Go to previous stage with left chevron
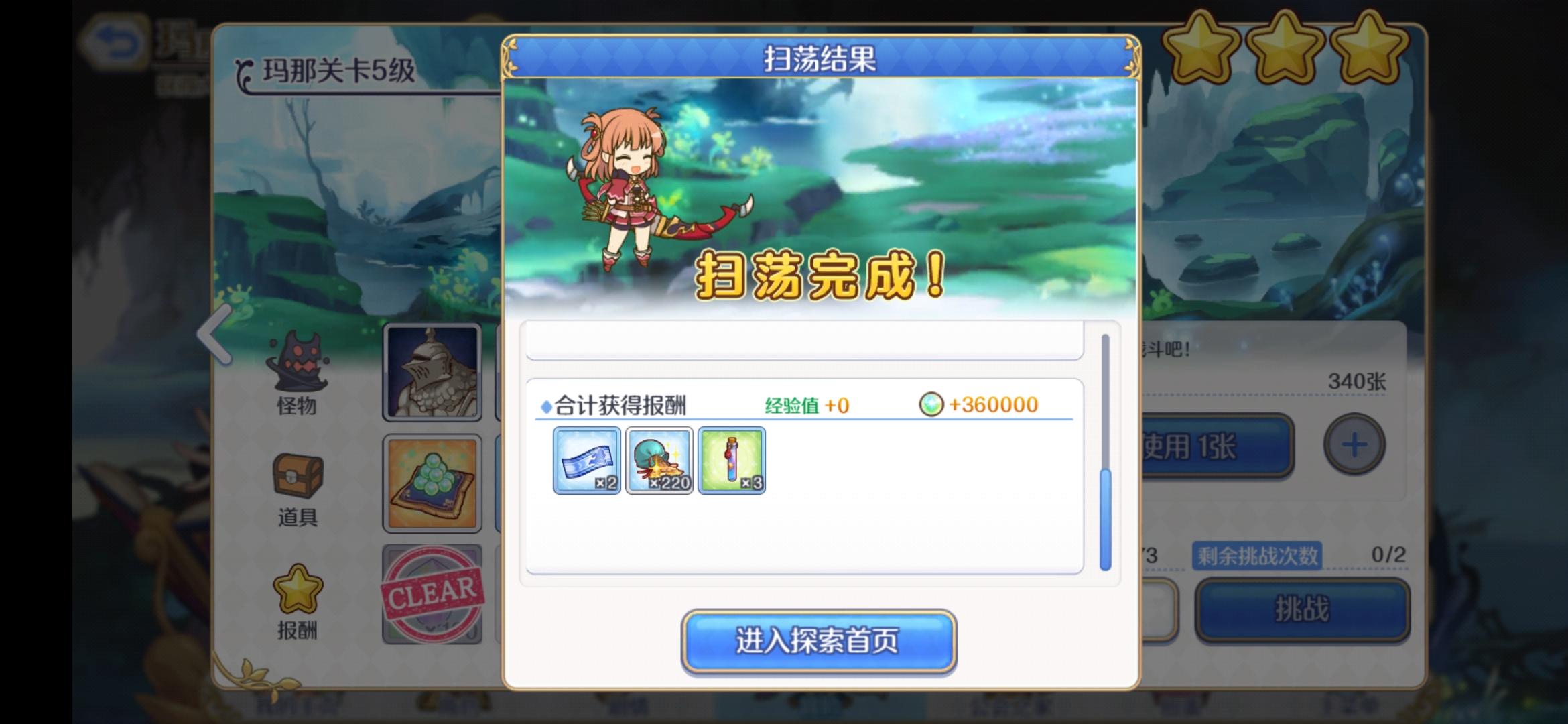The width and height of the screenshot is (1568, 724). point(214,334)
